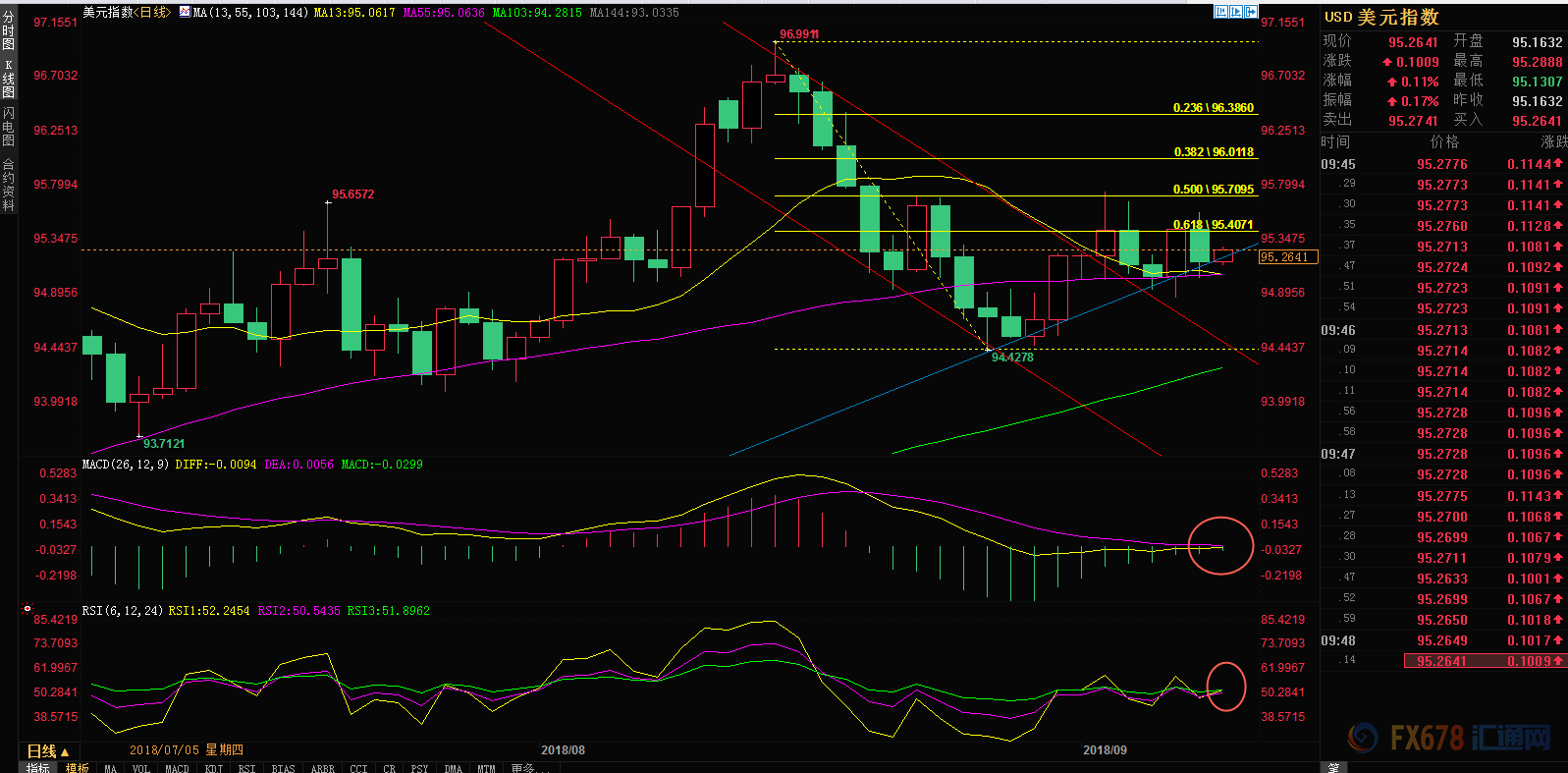Image resolution: width=1568 pixels, height=773 pixels.
Task: Click the 现价 value 95.2641
Action: (x=1413, y=42)
